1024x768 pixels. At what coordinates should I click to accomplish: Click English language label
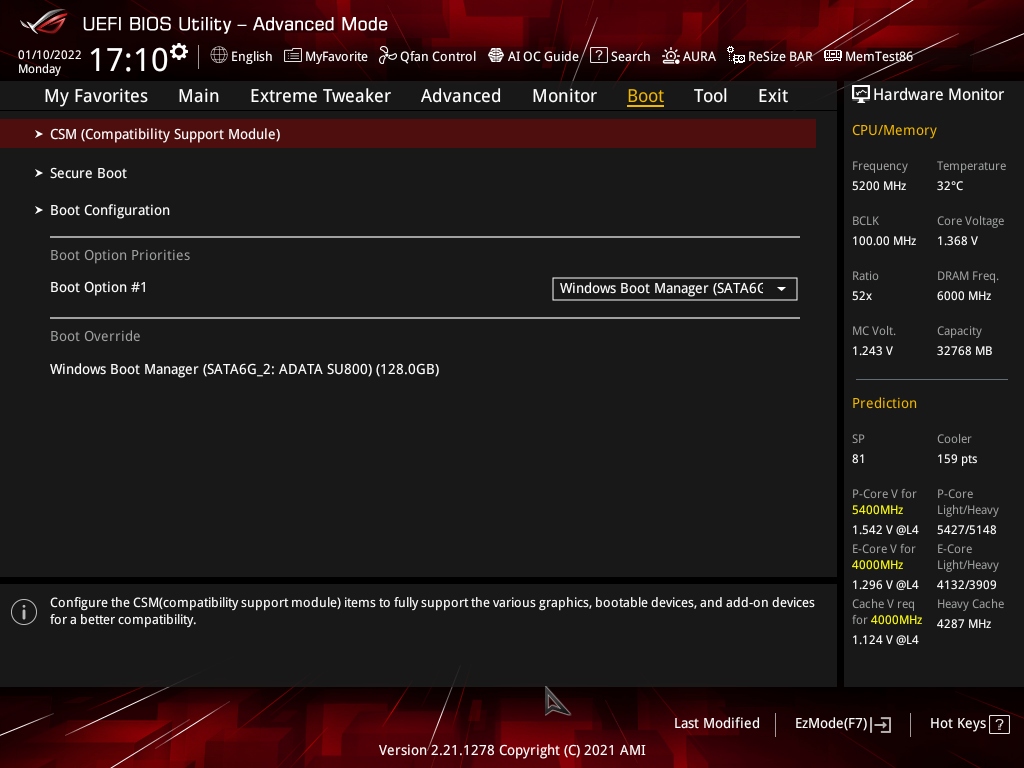[251, 57]
